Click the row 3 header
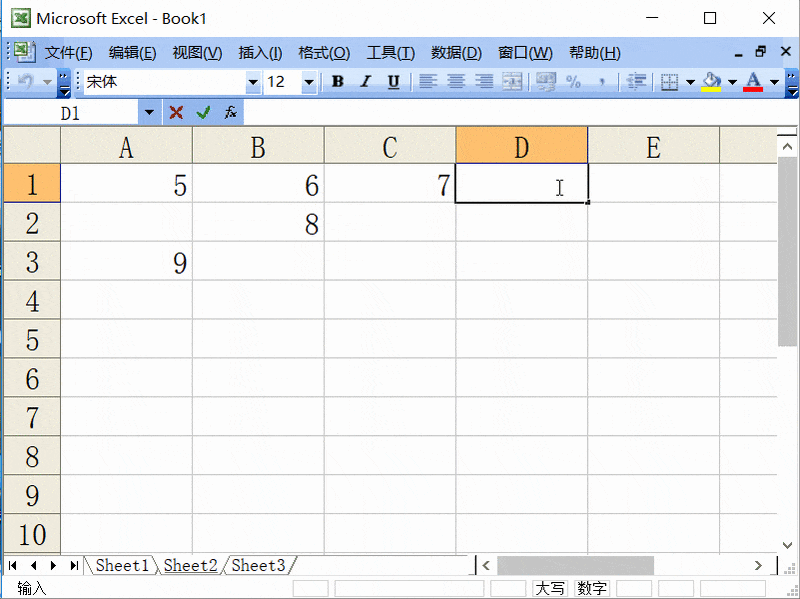 tap(31, 262)
